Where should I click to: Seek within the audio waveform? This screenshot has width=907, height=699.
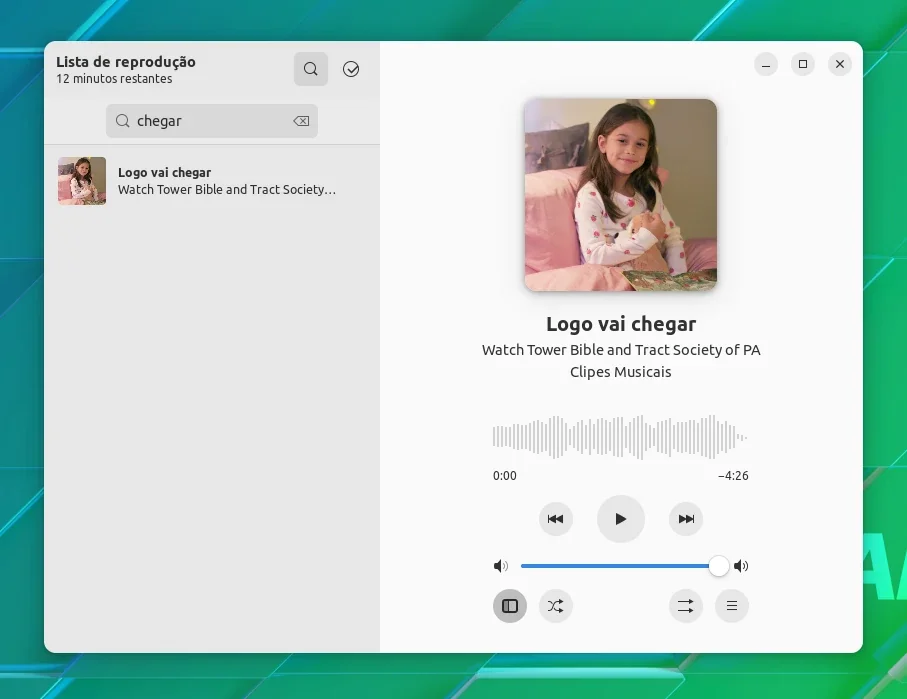[x=620, y=437]
